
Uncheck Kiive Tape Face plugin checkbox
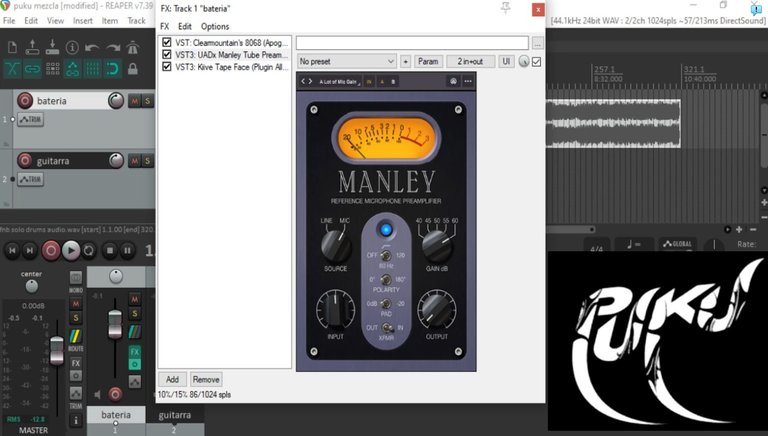167,67
